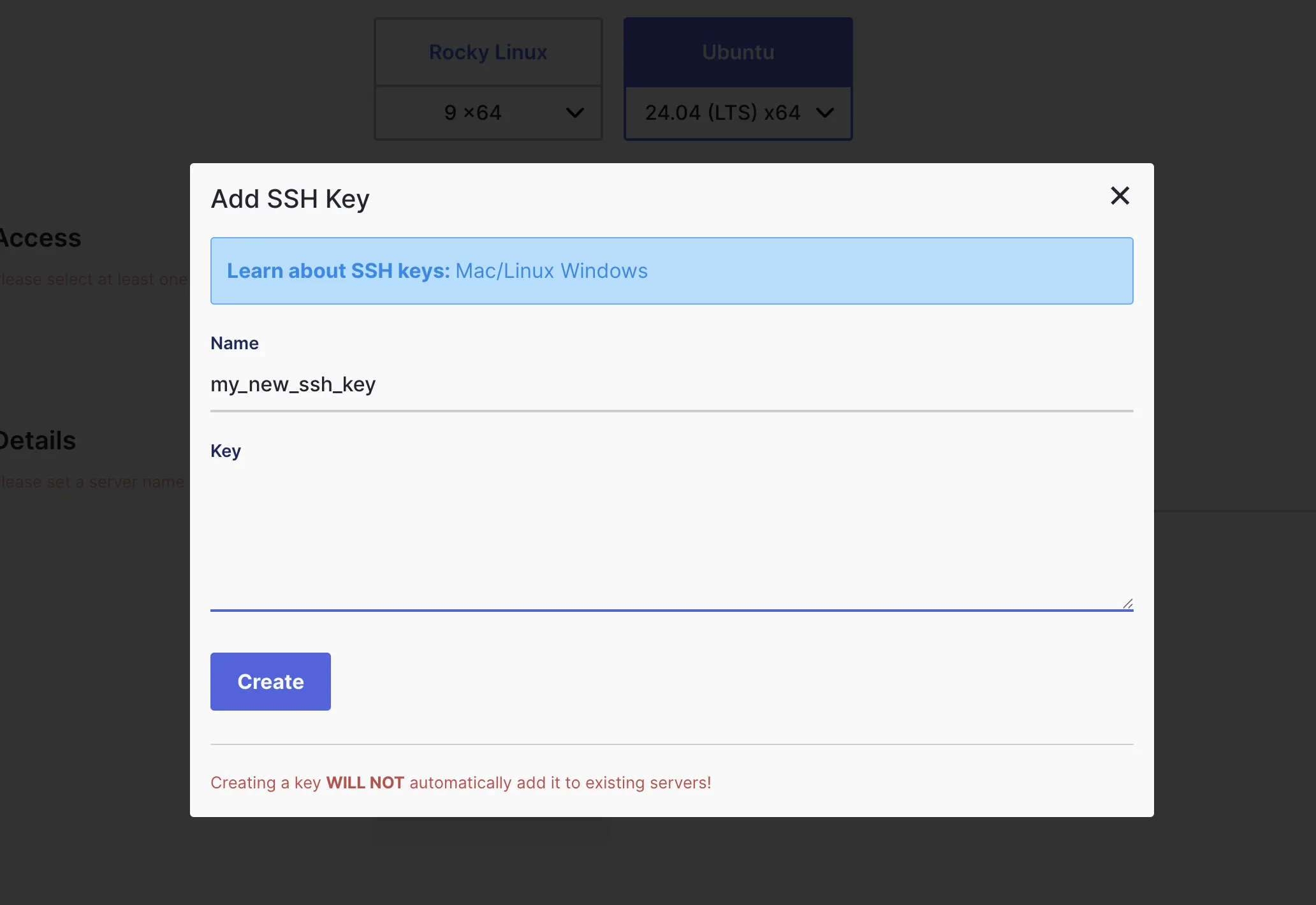
Task: Open the Ubuntu 24.04 (LTS) x64 dropdown
Action: (x=738, y=113)
